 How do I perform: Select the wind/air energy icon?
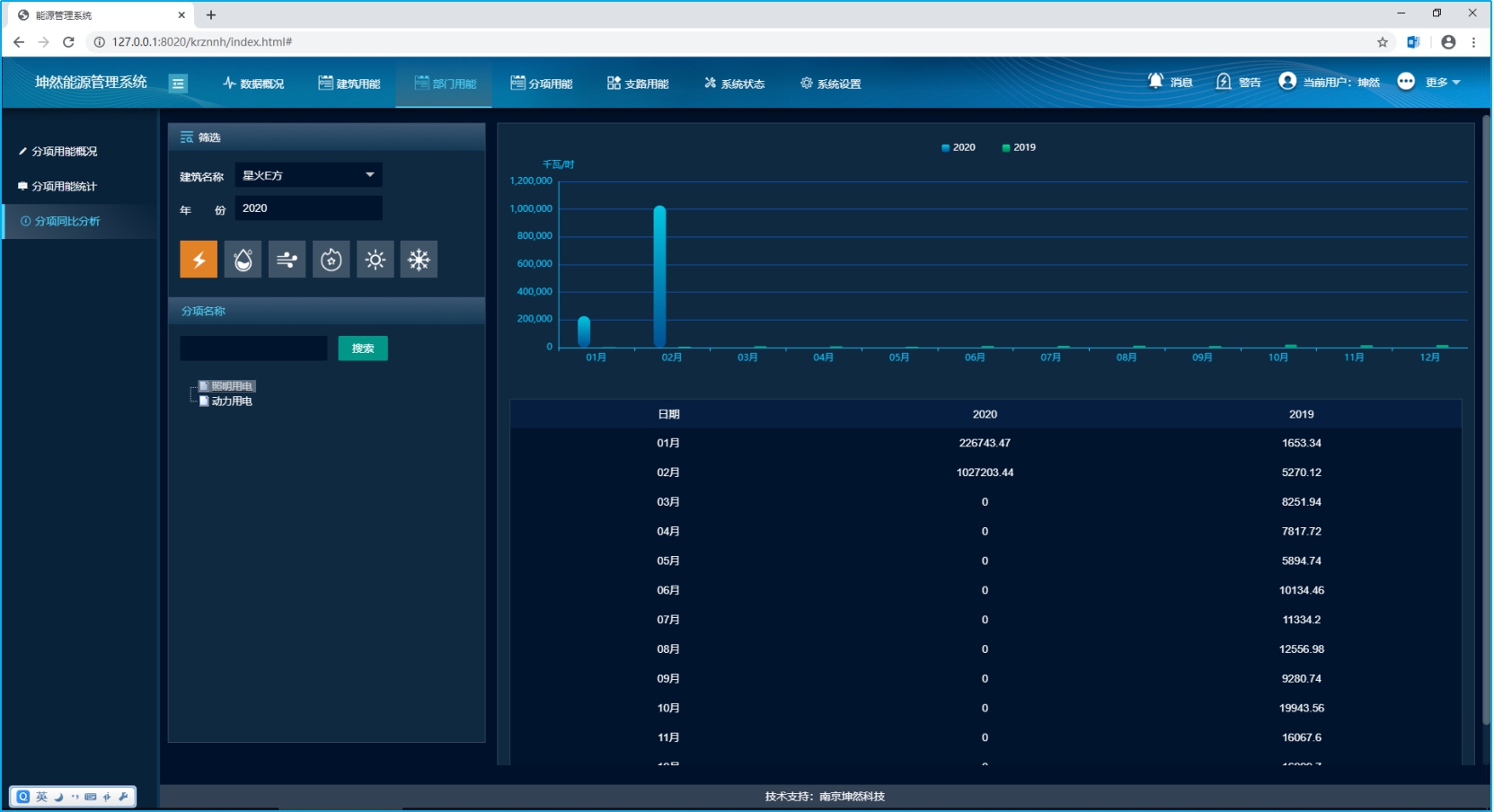(x=287, y=260)
